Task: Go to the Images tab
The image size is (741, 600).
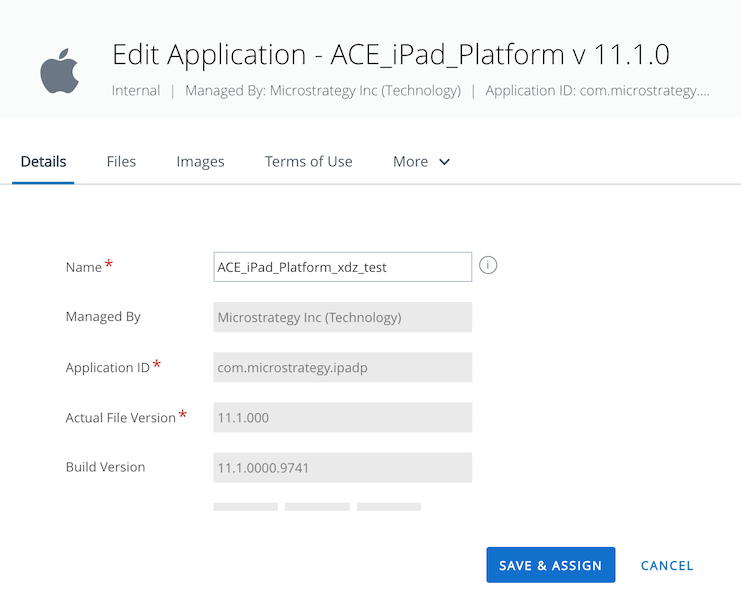Action: pyautogui.click(x=200, y=162)
